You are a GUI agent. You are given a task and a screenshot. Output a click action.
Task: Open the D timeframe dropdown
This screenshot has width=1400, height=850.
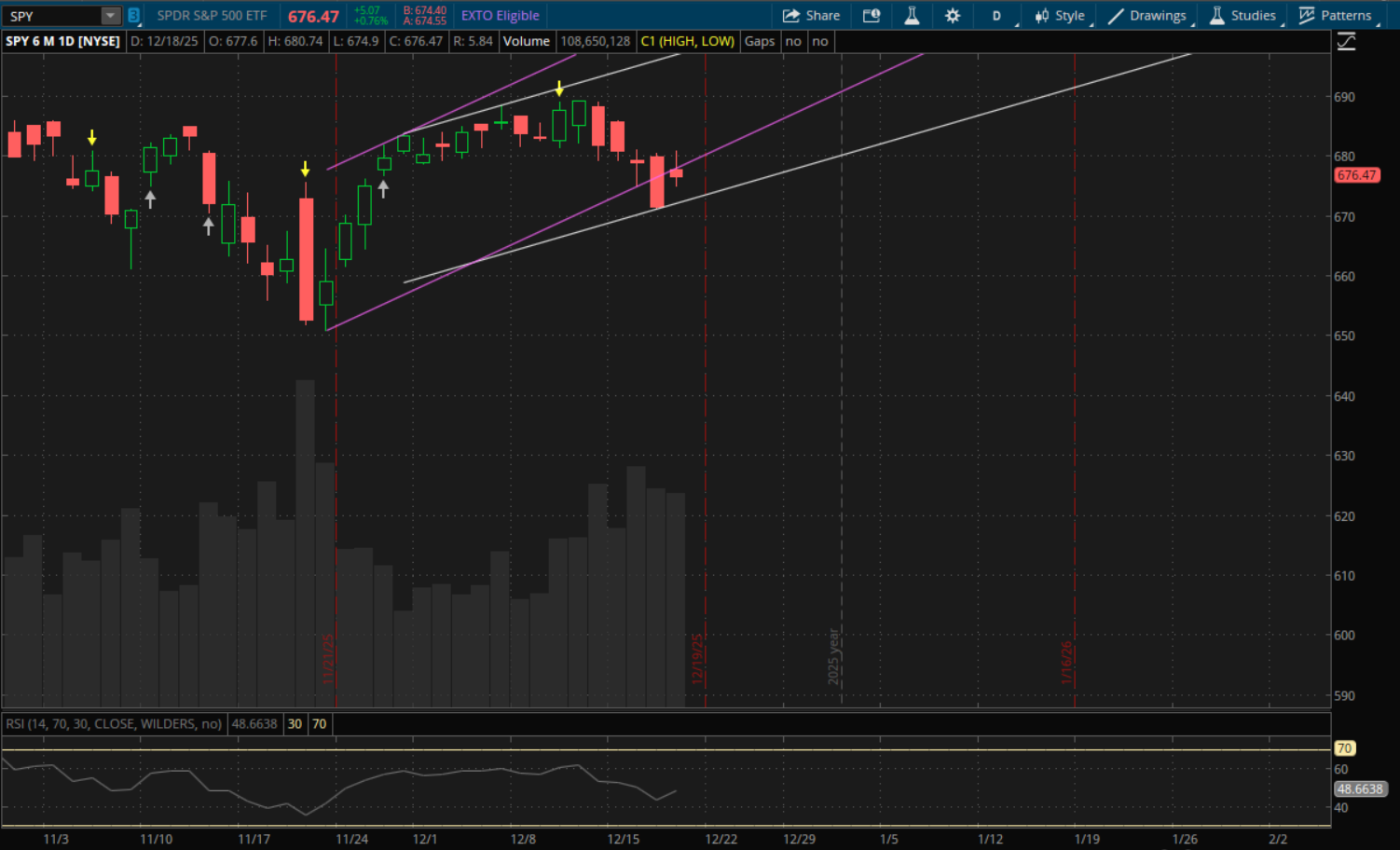click(996, 16)
